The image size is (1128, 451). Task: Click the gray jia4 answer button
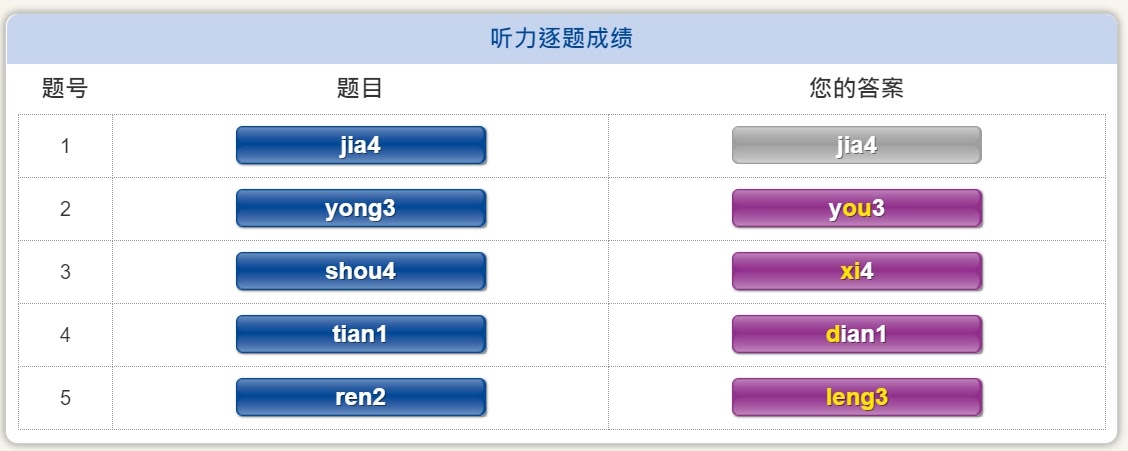point(857,145)
